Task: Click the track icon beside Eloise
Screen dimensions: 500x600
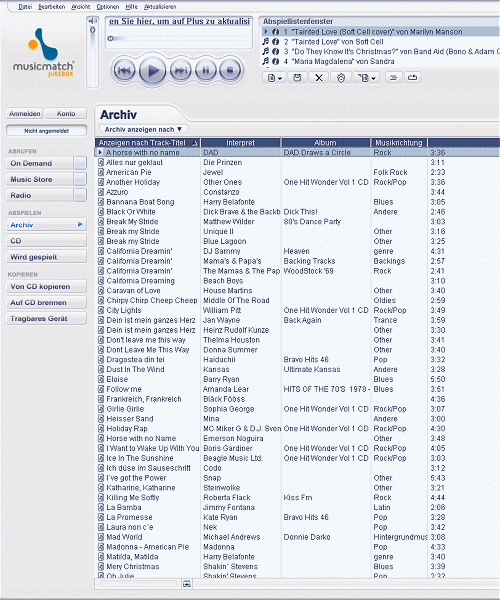Action: point(101,379)
